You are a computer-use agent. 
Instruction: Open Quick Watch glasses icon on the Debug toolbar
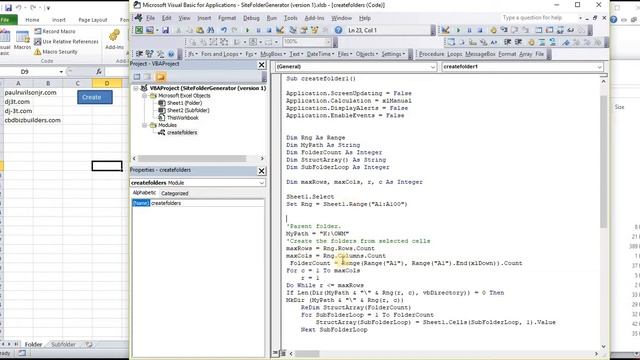click(571, 30)
